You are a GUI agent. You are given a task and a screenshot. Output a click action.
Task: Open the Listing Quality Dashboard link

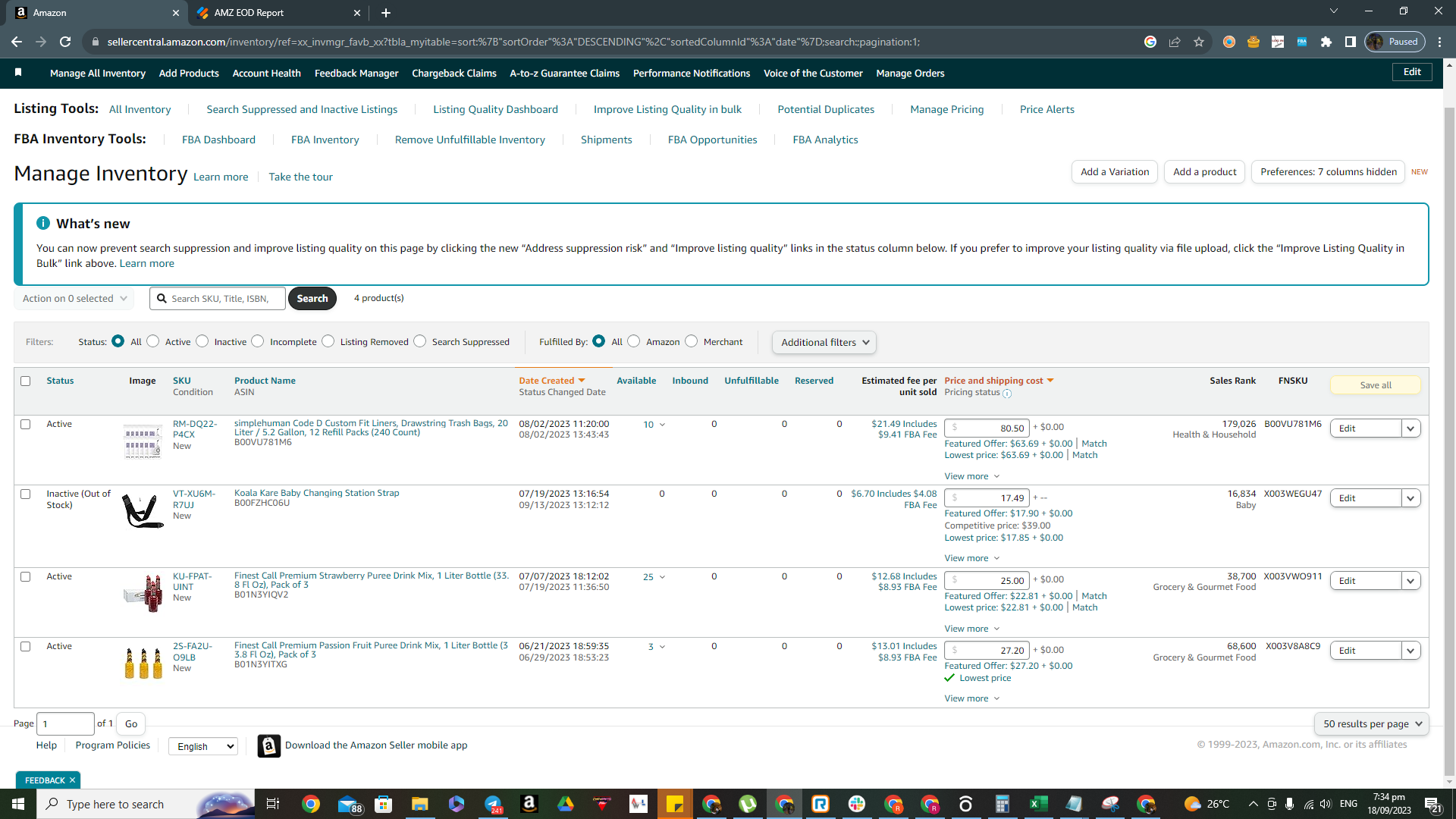point(495,109)
